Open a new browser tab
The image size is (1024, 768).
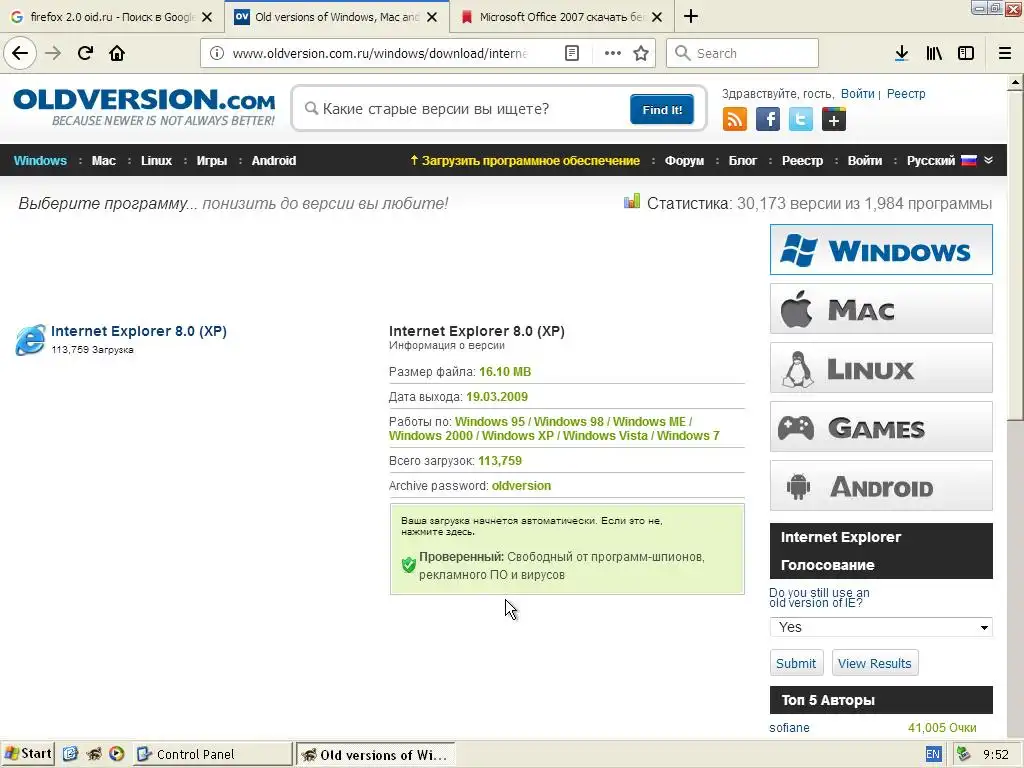pyautogui.click(x=691, y=16)
